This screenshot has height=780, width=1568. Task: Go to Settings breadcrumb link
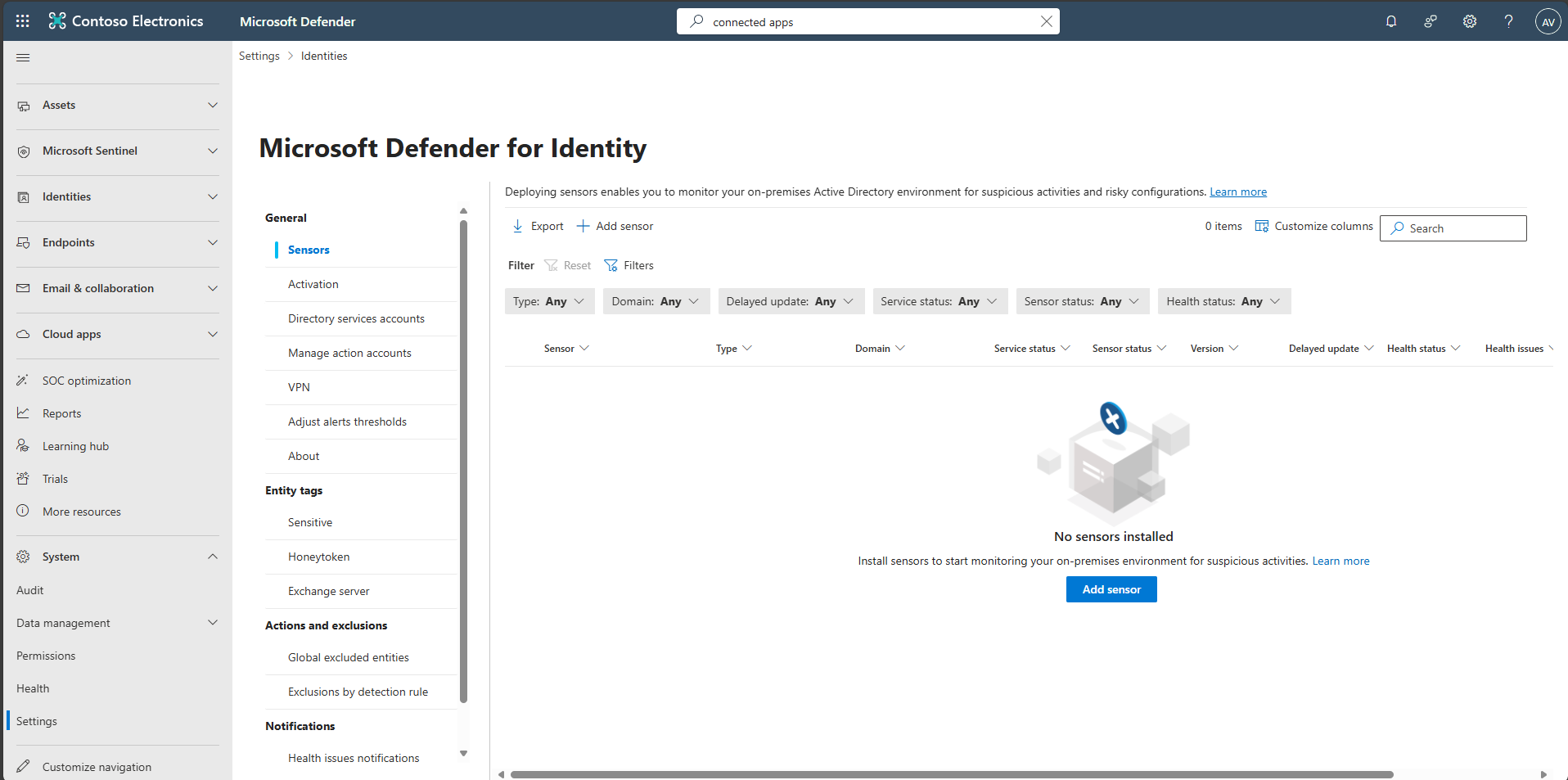259,56
